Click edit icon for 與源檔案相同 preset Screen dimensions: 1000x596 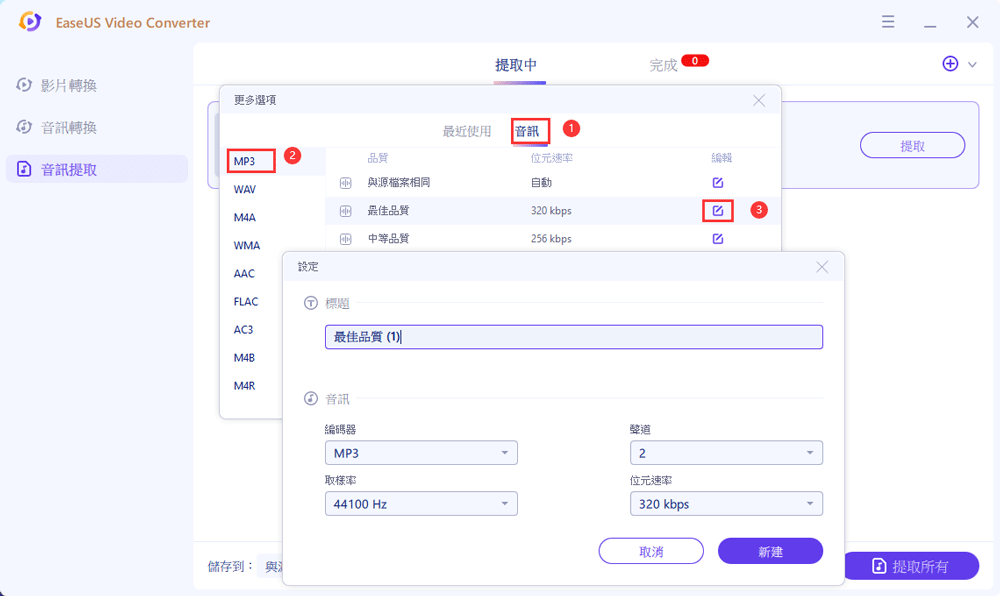[717, 183]
